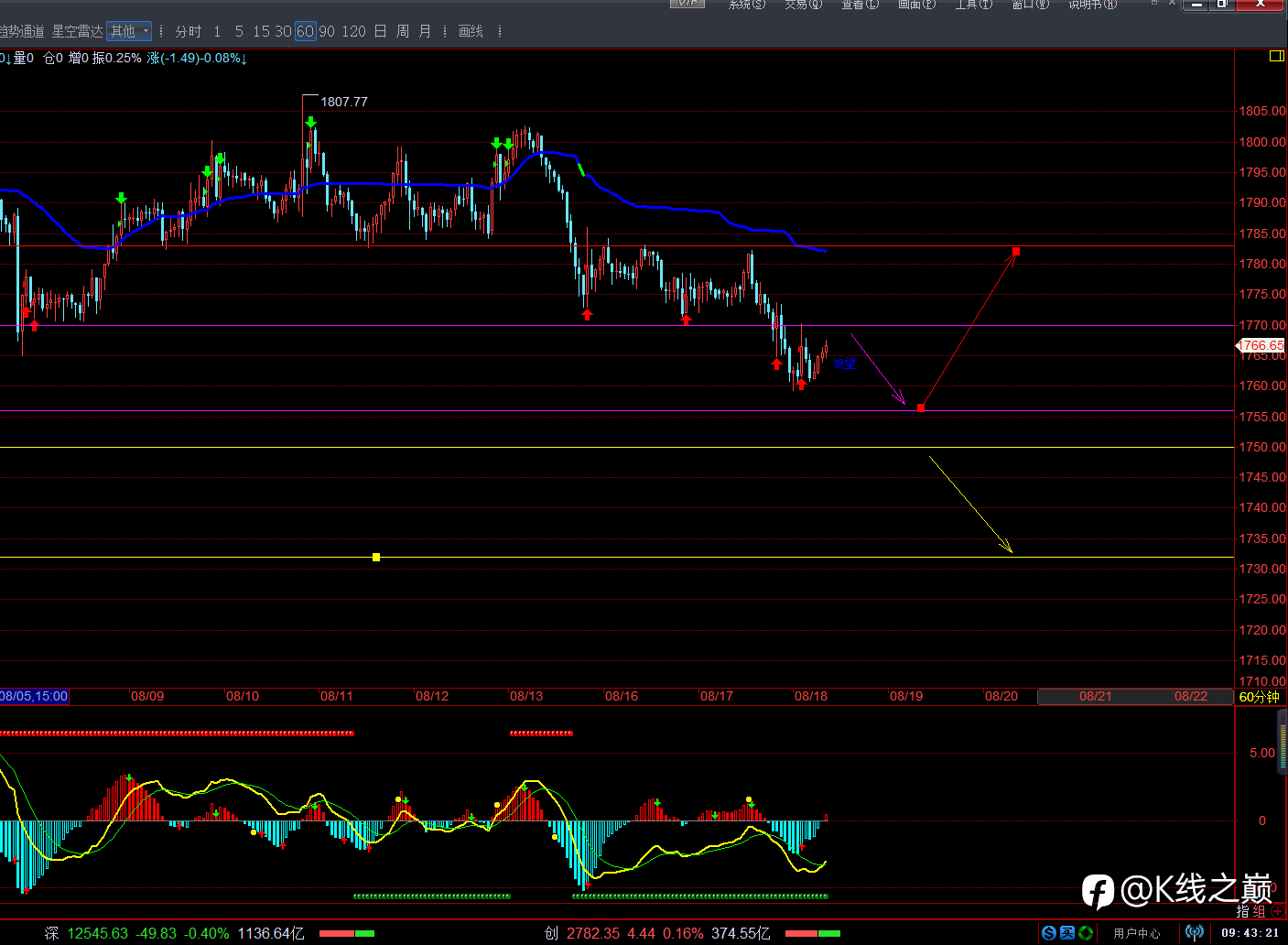Switch to 周 weekly period
This screenshot has width=1288, height=945.
pos(403,31)
